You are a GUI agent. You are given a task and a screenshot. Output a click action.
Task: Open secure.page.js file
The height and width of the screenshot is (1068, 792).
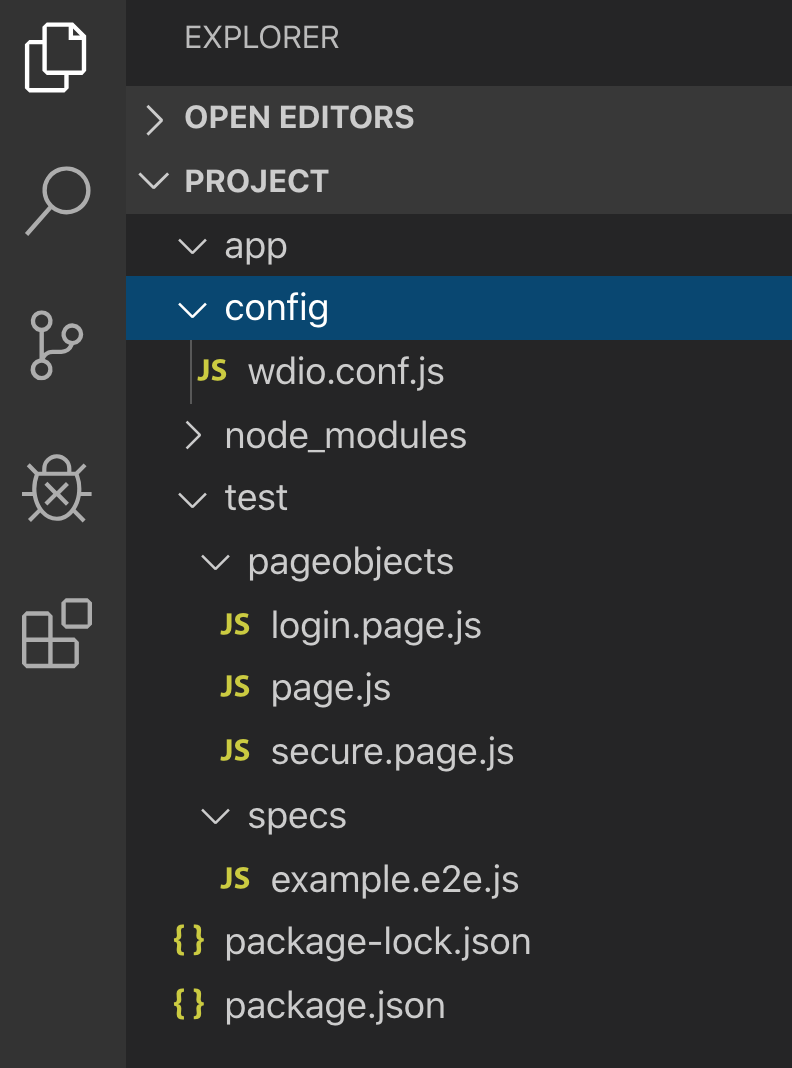(392, 752)
